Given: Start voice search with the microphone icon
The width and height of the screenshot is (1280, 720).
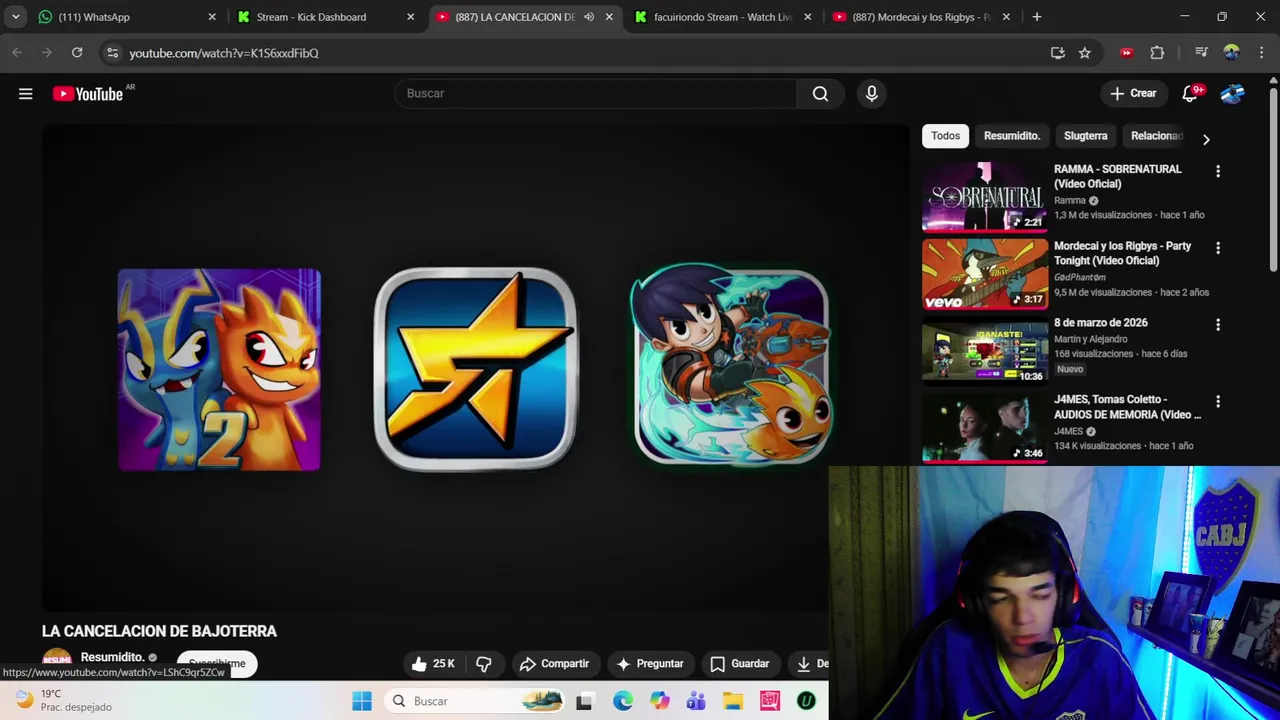Looking at the screenshot, I should pyautogui.click(x=872, y=93).
